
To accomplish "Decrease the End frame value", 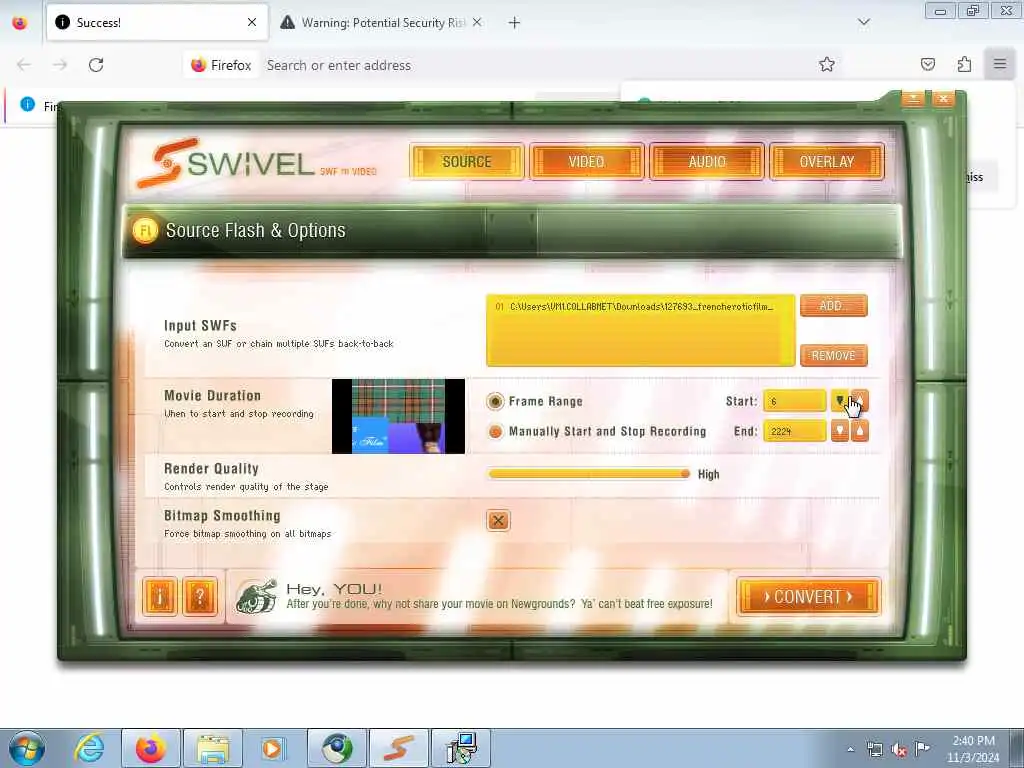I will pyautogui.click(x=839, y=431).
